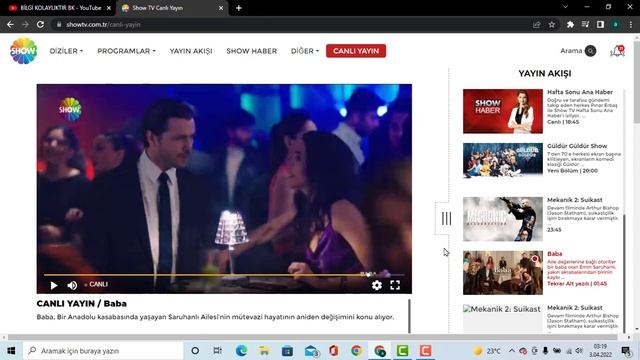Bookmark this page with the star
This screenshot has height=360, width=640.
point(552,24)
